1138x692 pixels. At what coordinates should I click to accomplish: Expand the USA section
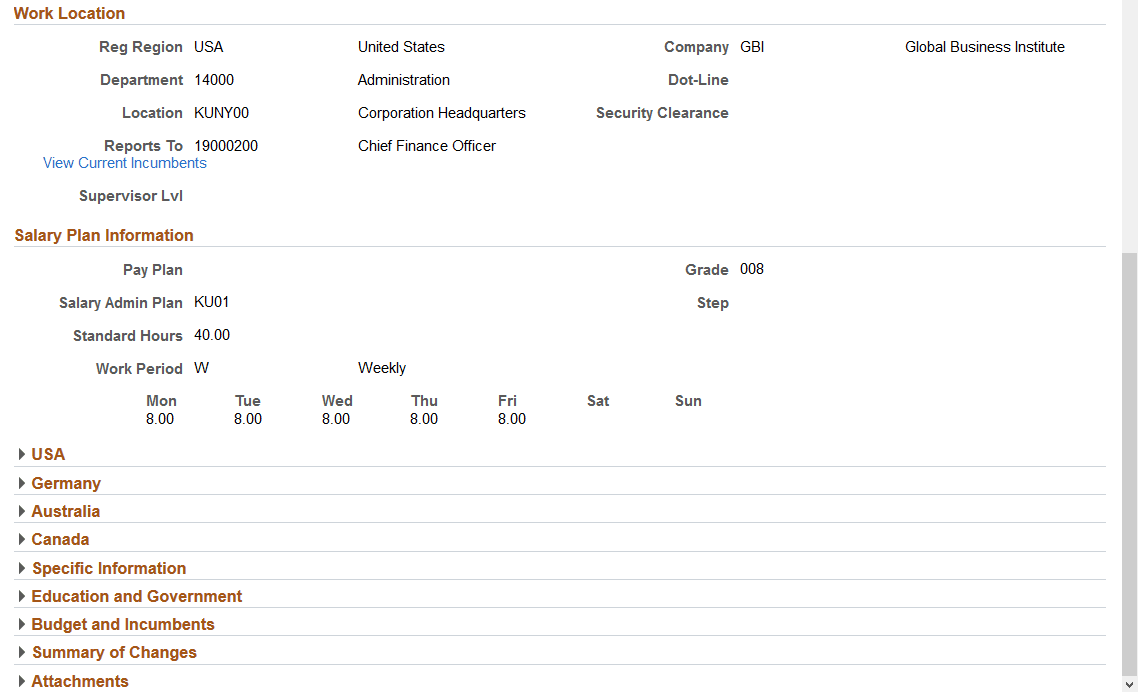(x=47, y=454)
